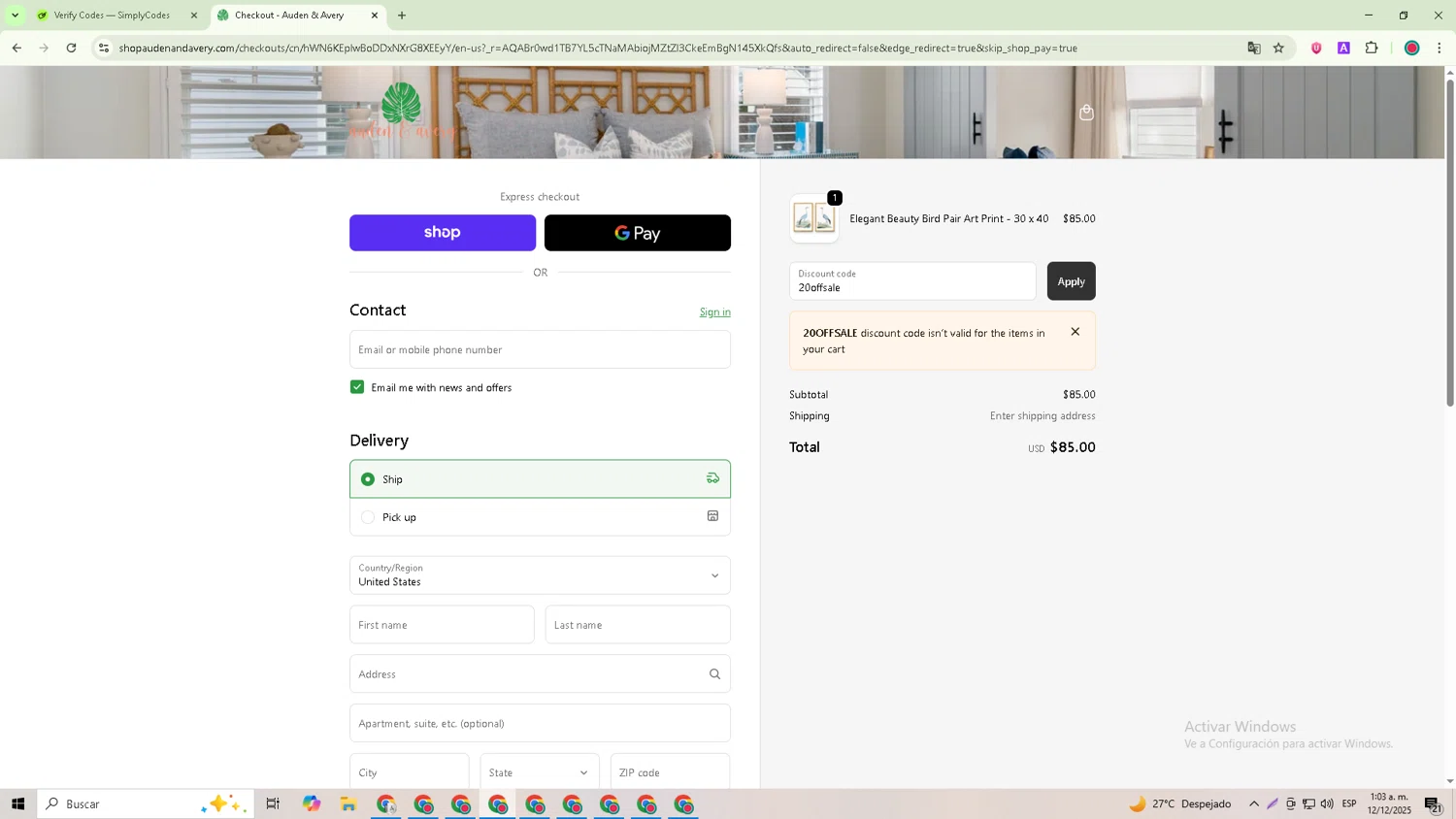
Task: Open the red shield extension
Action: pyautogui.click(x=1316, y=48)
